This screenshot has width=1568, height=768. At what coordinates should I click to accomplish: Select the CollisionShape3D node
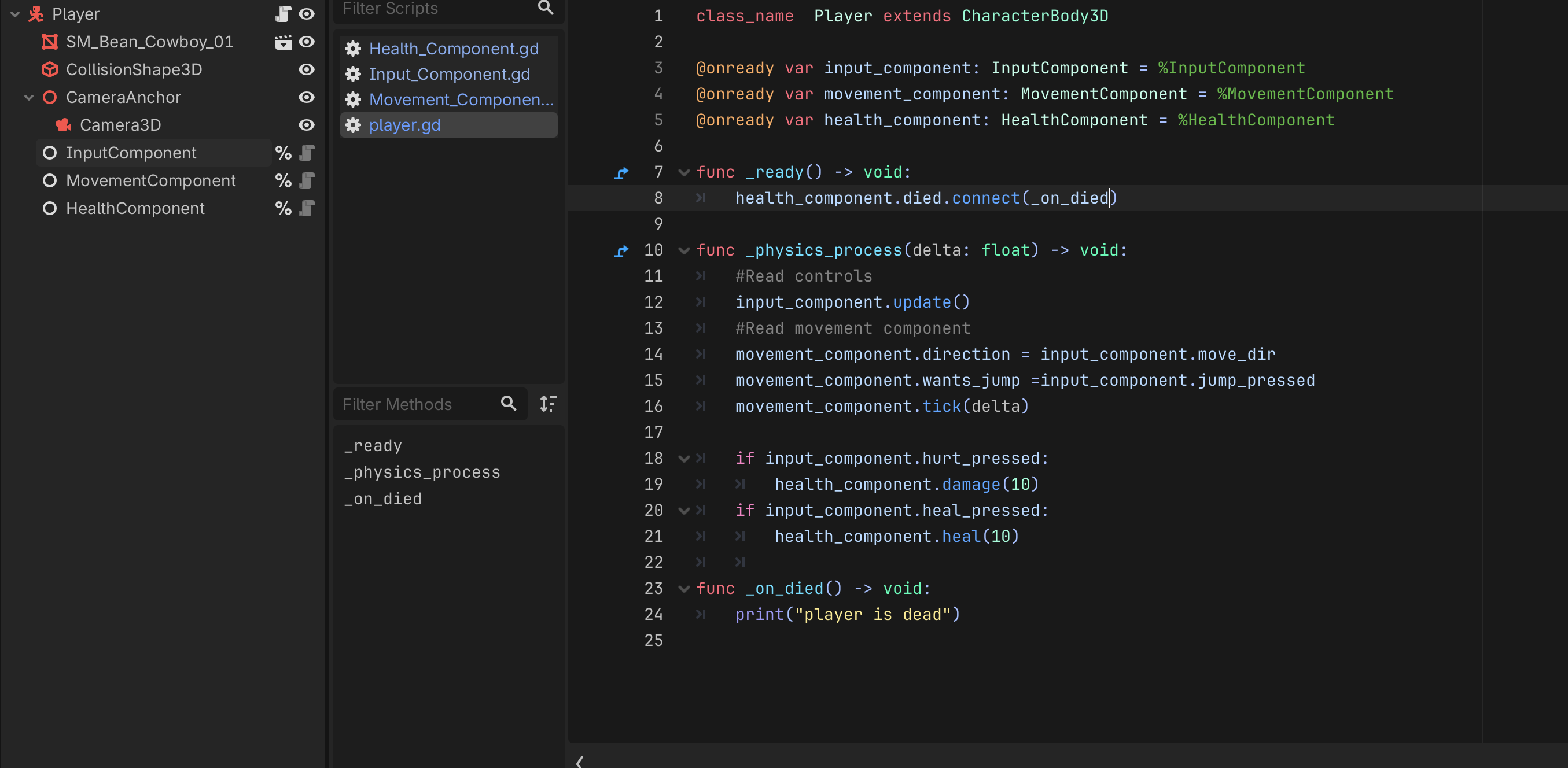point(134,69)
